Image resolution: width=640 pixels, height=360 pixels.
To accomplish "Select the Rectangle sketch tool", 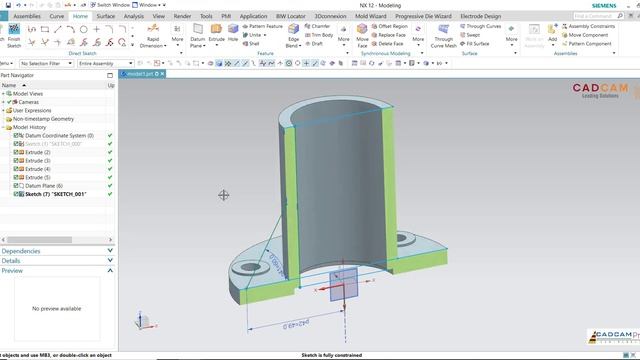I will (45, 29).
